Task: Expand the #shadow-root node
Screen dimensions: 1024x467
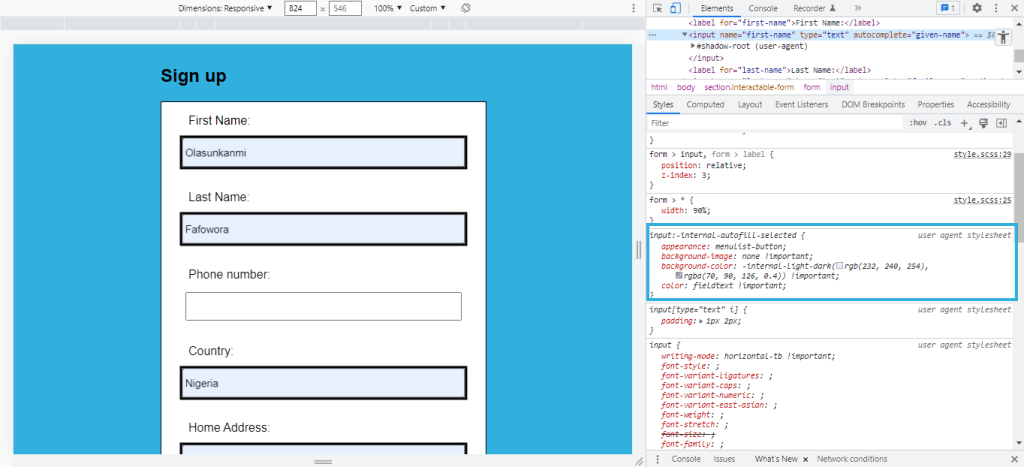Action: [x=694, y=46]
